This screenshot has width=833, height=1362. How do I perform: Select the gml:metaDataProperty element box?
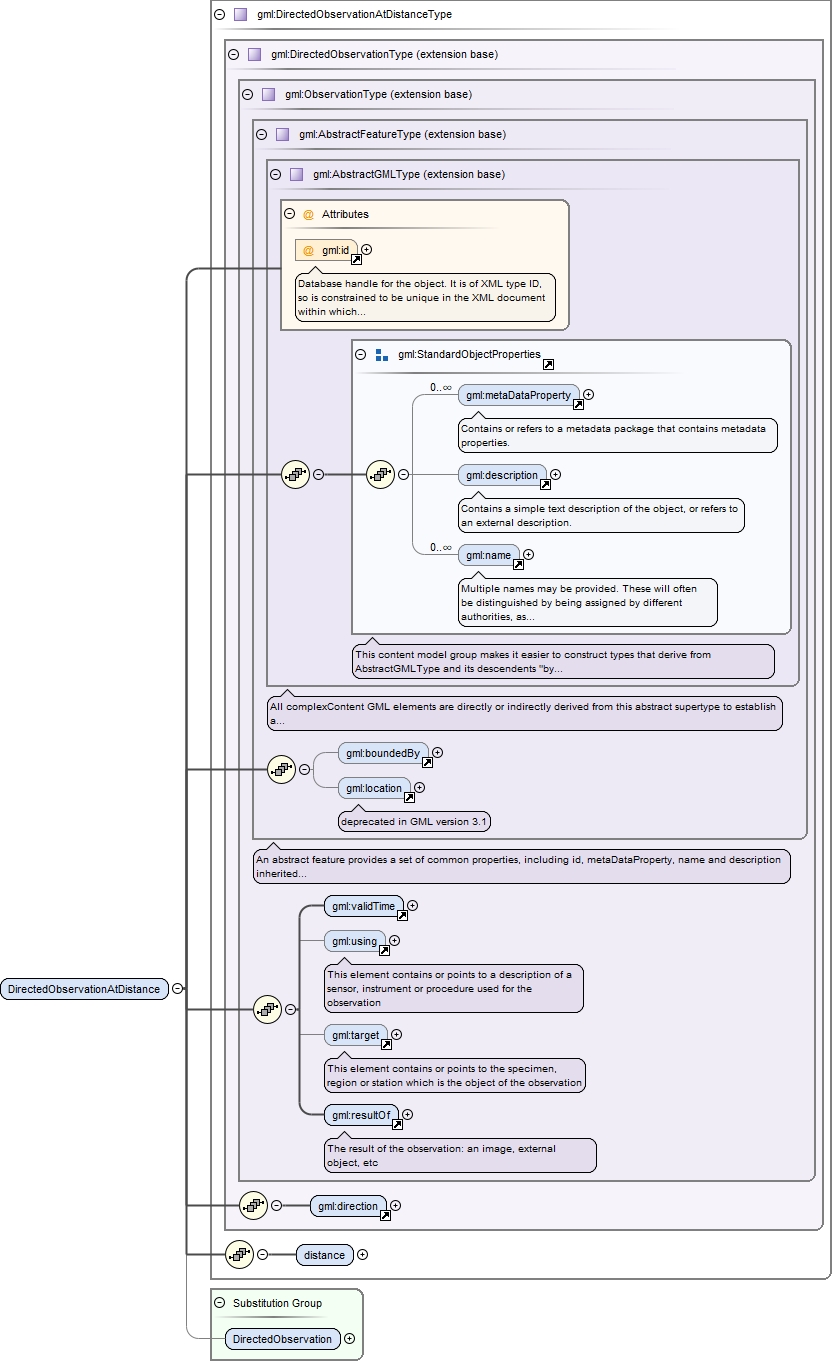coord(519,395)
